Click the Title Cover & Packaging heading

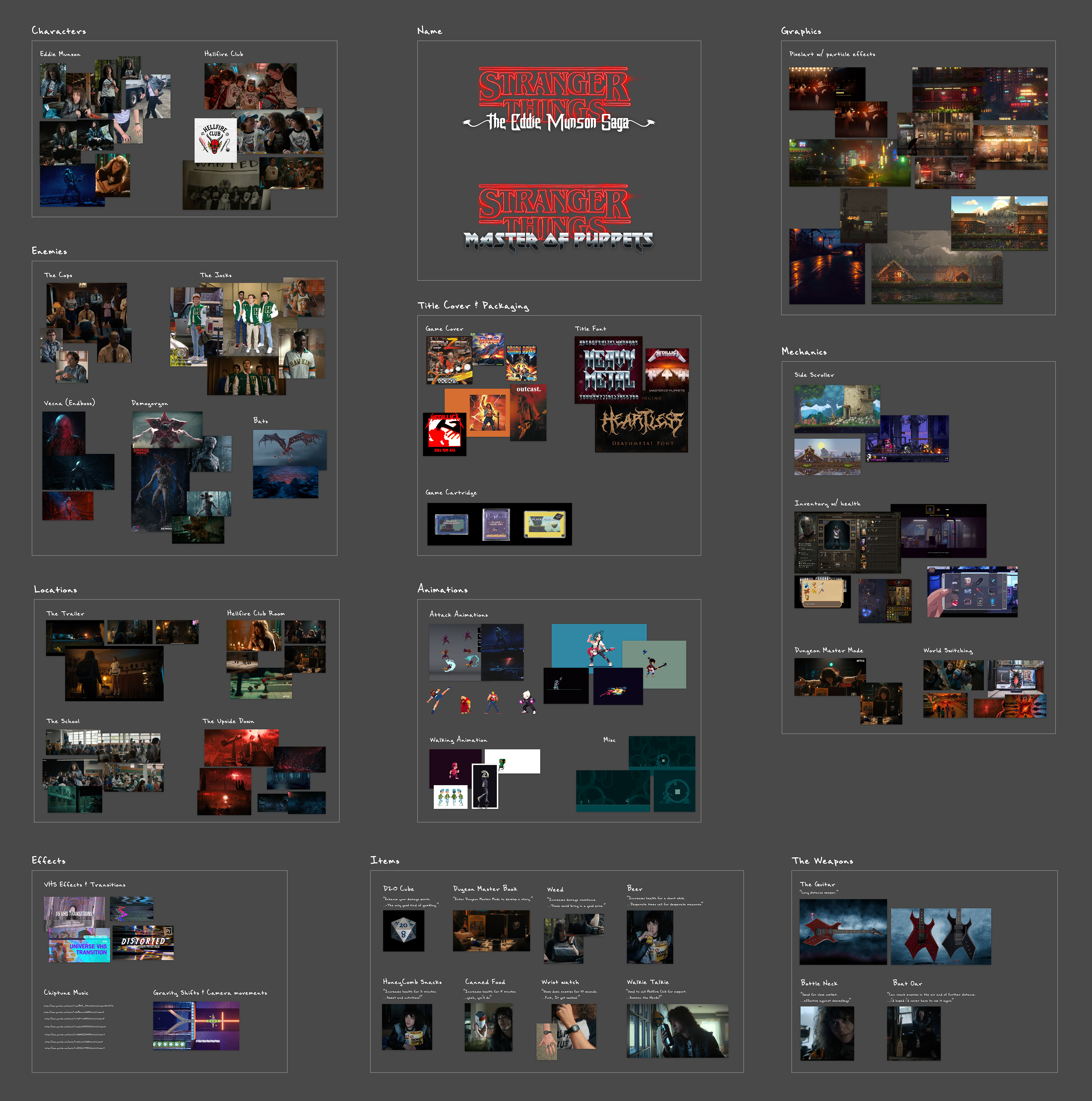pyautogui.click(x=473, y=306)
